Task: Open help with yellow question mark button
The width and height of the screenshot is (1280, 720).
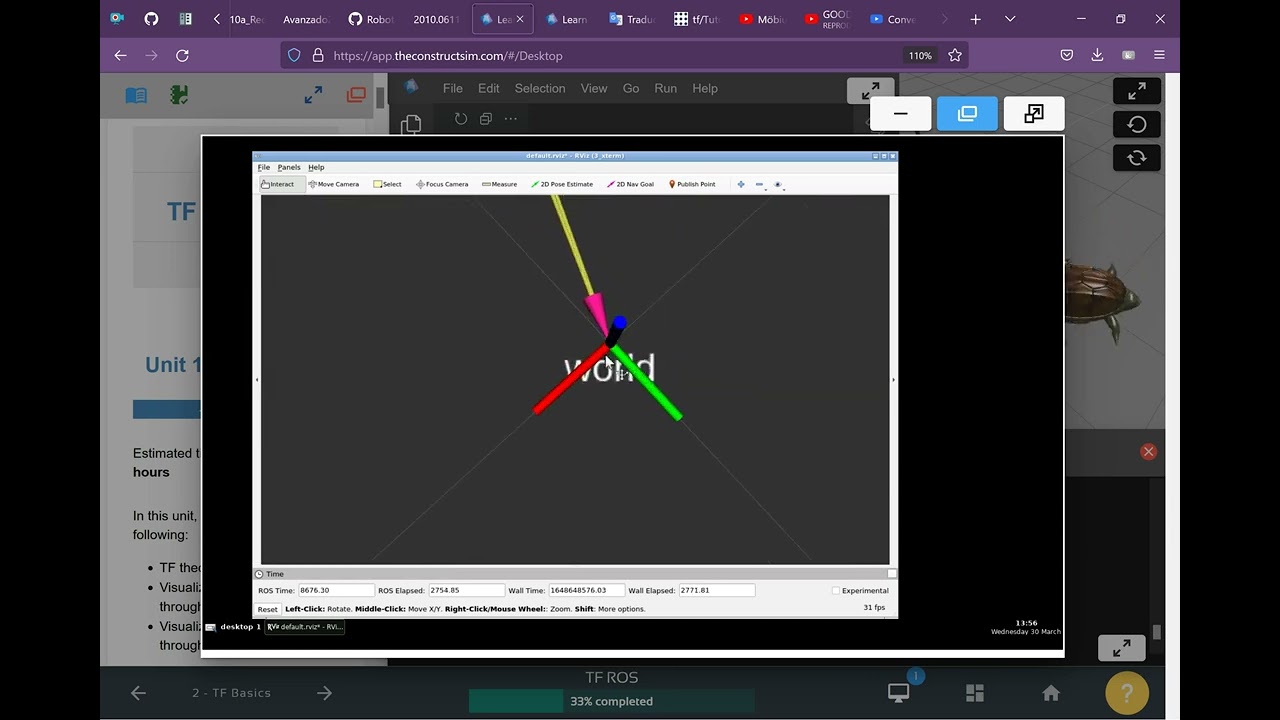Action: 1127,692
